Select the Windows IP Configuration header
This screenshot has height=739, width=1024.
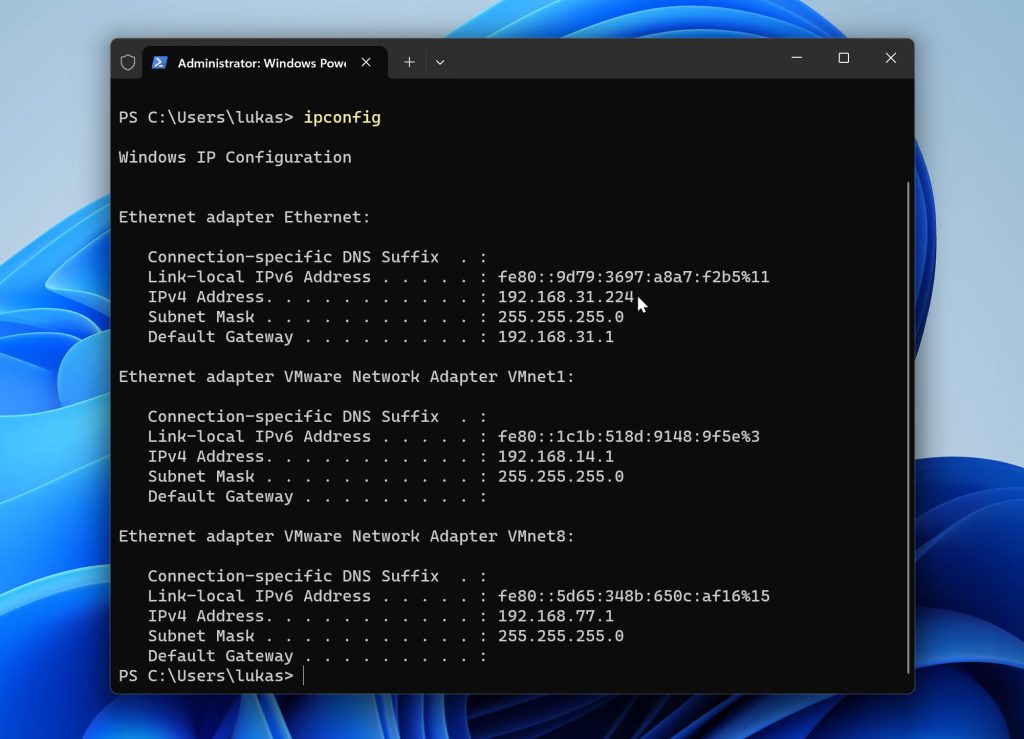[235, 157]
